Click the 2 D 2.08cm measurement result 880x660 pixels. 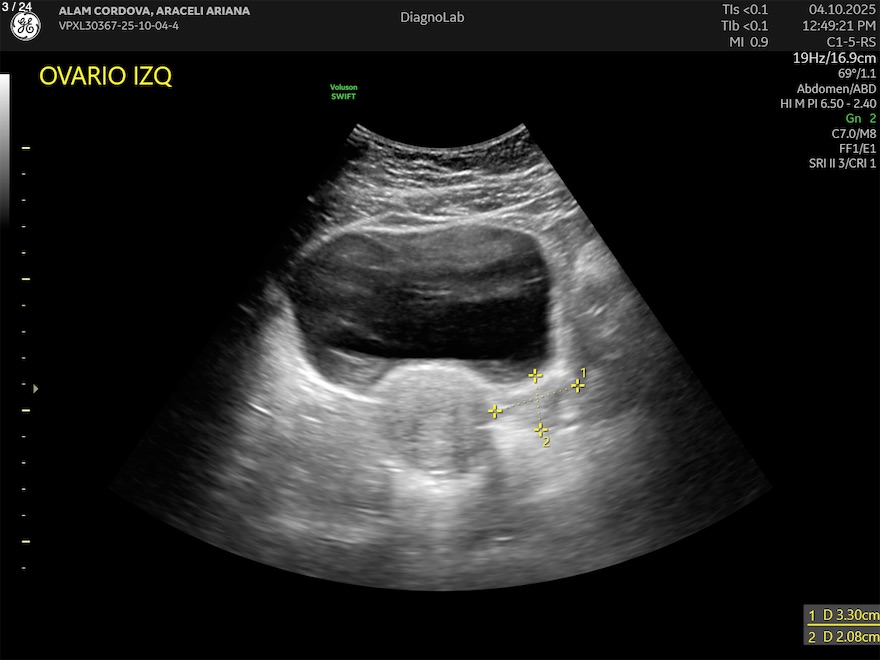coord(843,637)
